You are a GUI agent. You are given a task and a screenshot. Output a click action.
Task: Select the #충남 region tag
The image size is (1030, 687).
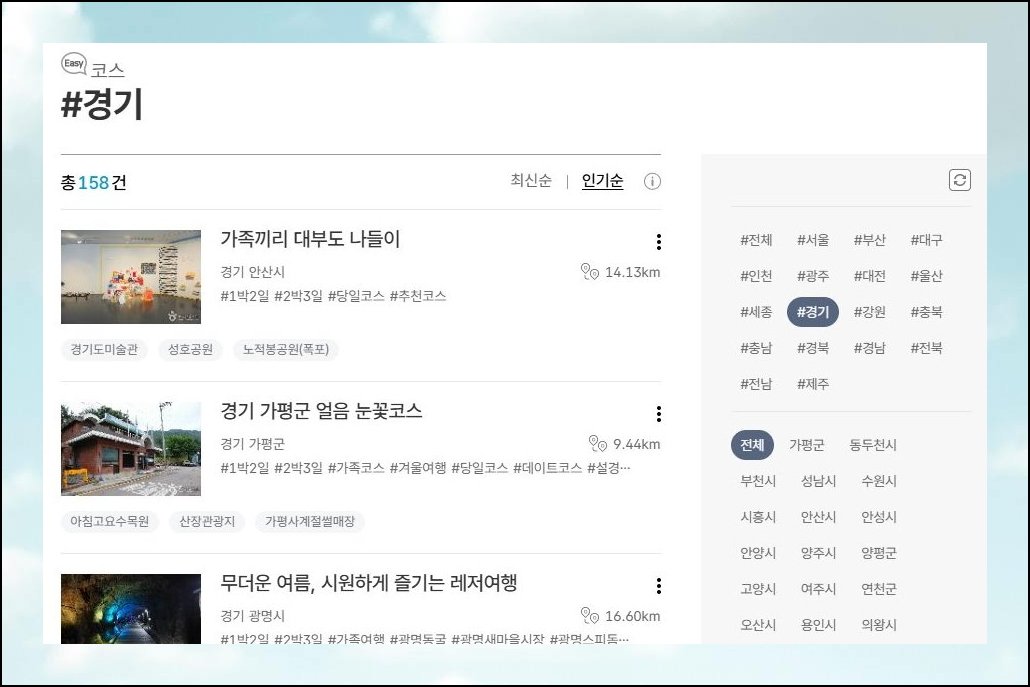pos(756,348)
